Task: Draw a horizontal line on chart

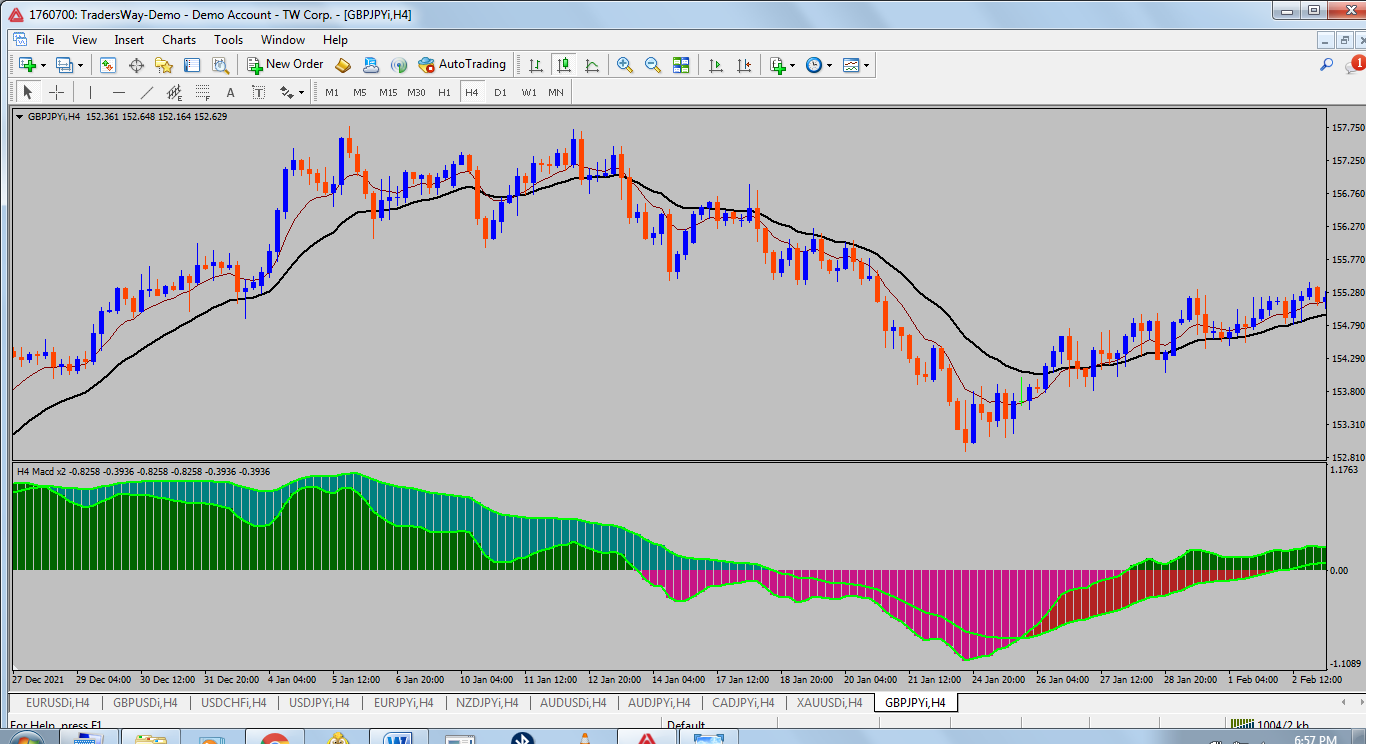Action: pos(119,93)
